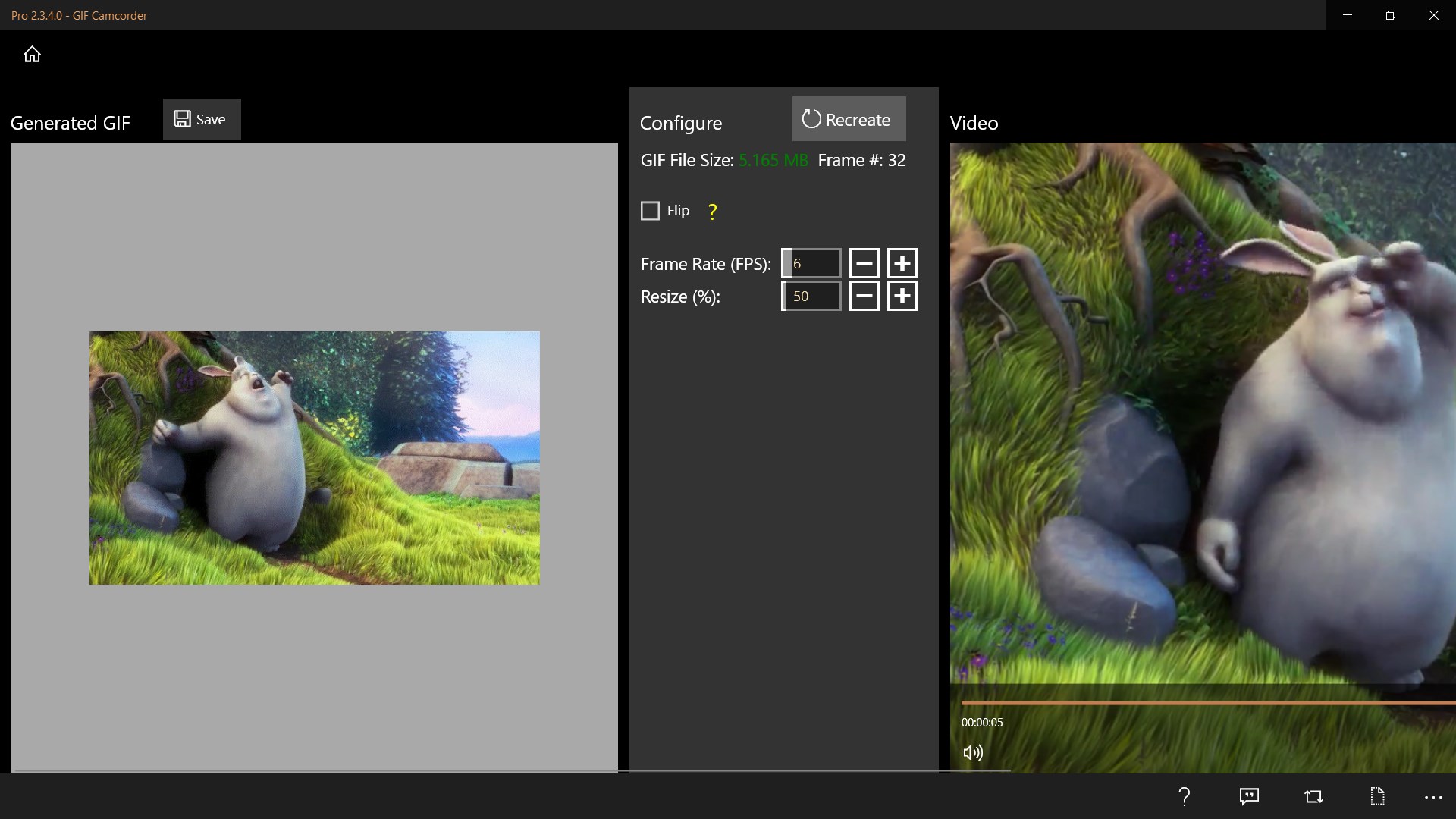
Task: Click the dotted new file icon
Action: [x=1377, y=796]
